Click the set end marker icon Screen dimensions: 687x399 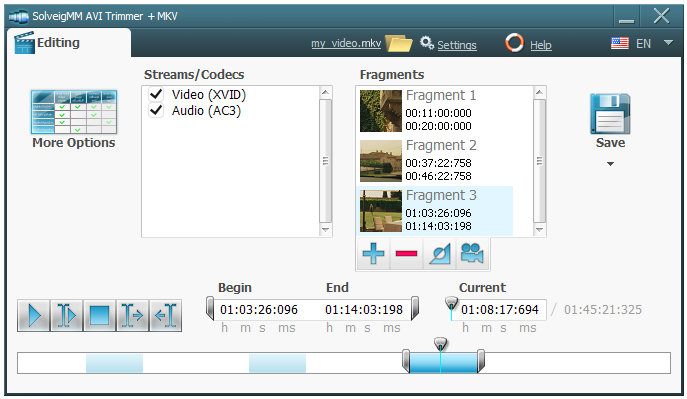coord(165,315)
